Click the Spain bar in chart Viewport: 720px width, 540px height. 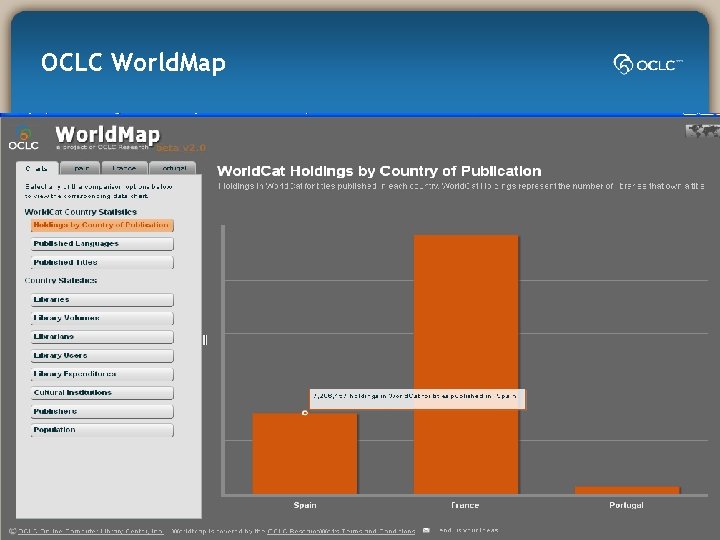tap(304, 454)
